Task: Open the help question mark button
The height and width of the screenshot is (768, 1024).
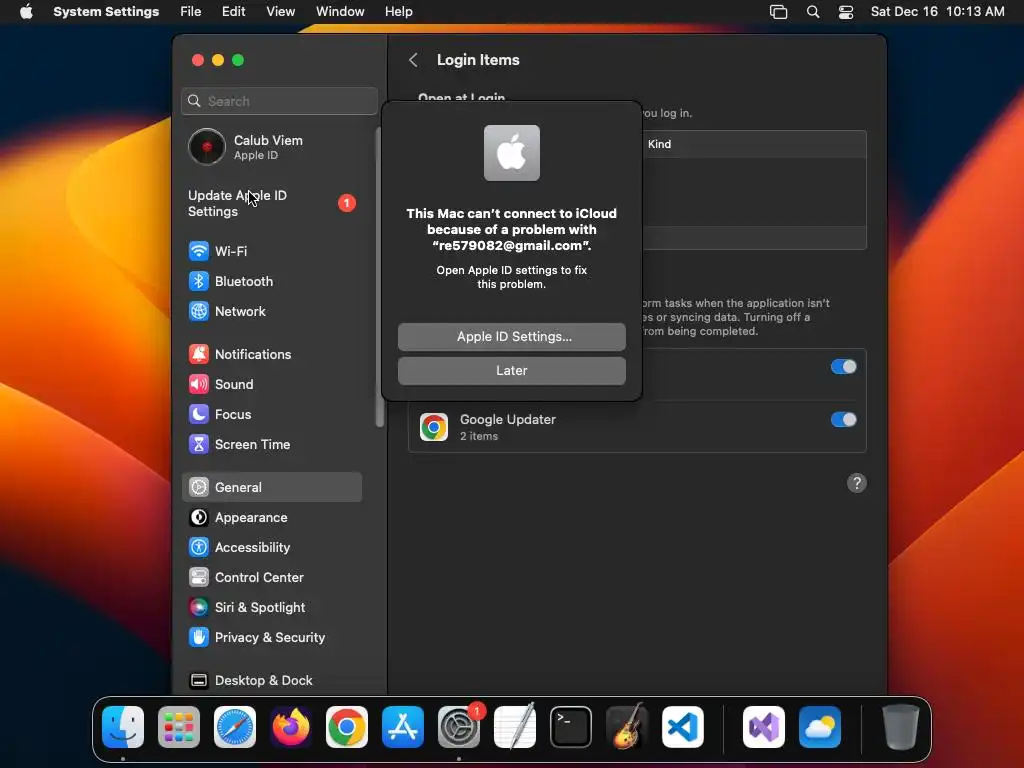Action: 856,483
